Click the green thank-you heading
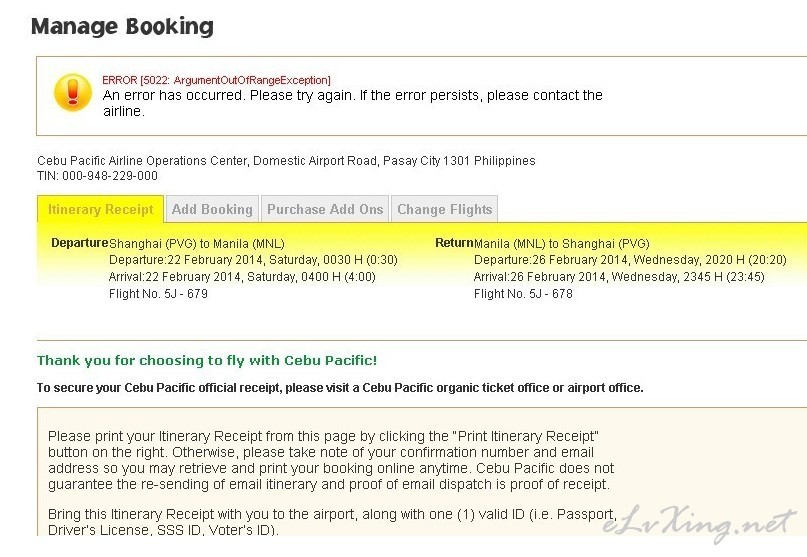This screenshot has height=557, width=807. coord(207,360)
